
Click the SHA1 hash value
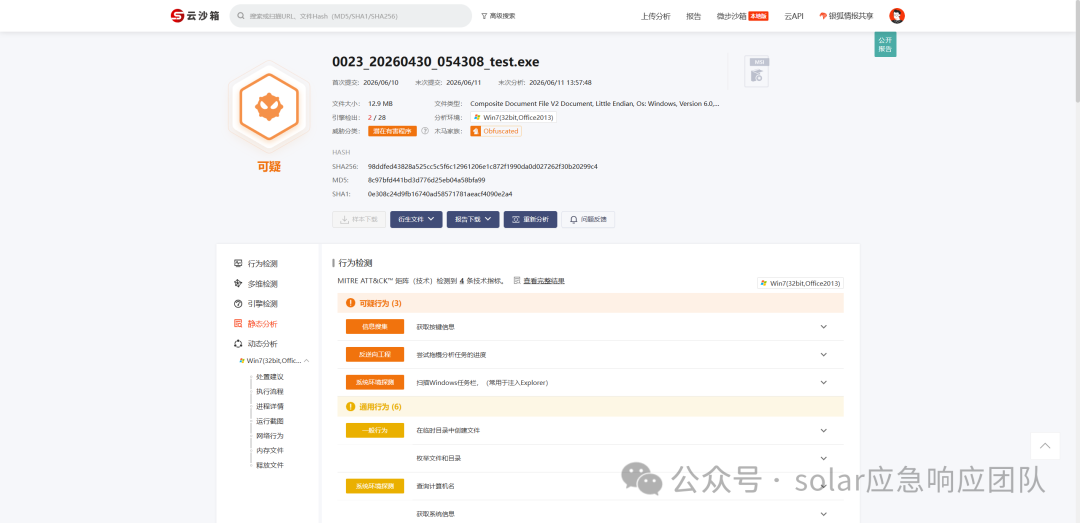coord(440,194)
